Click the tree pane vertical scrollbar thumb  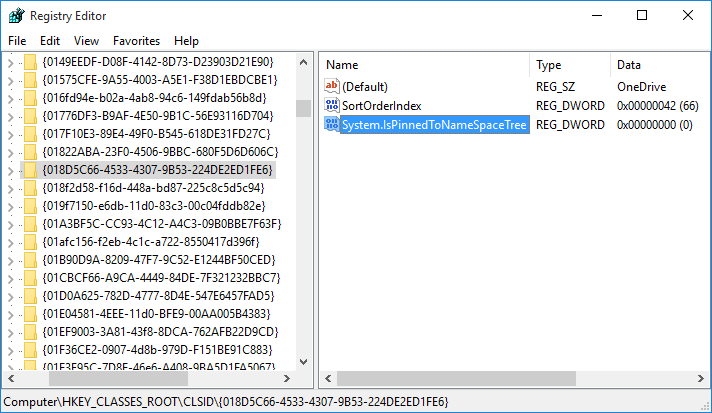click(304, 108)
